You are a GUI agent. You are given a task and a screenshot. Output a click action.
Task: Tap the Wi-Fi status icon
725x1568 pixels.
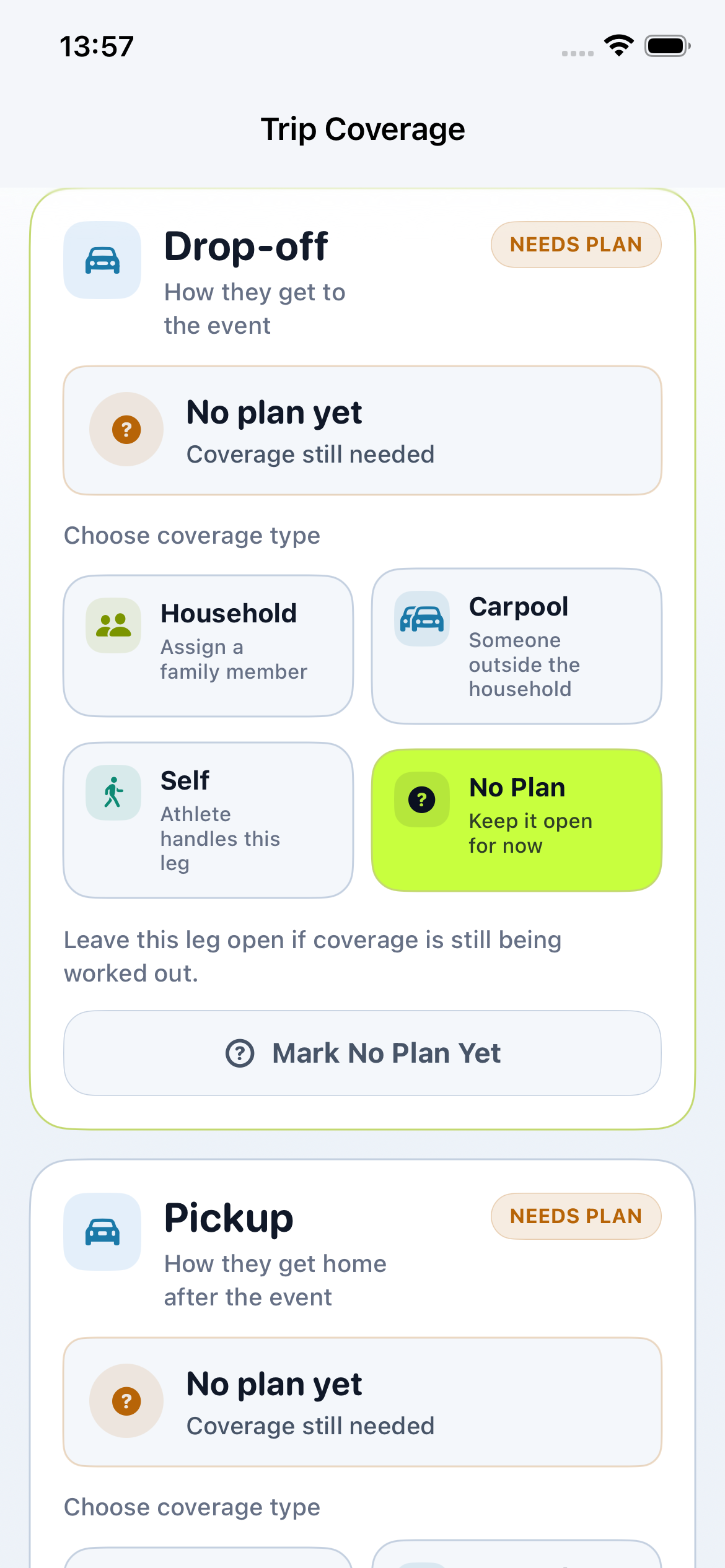pyautogui.click(x=618, y=46)
